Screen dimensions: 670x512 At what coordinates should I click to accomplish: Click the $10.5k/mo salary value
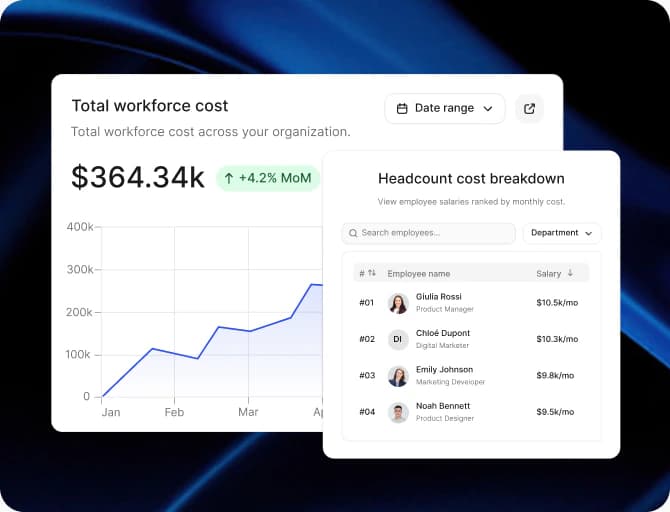click(x=557, y=303)
